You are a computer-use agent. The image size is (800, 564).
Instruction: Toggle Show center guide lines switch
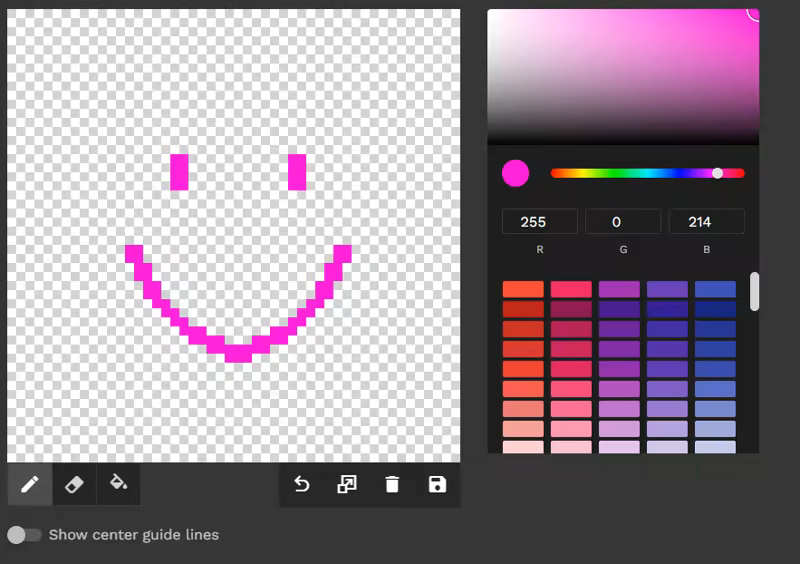24,535
